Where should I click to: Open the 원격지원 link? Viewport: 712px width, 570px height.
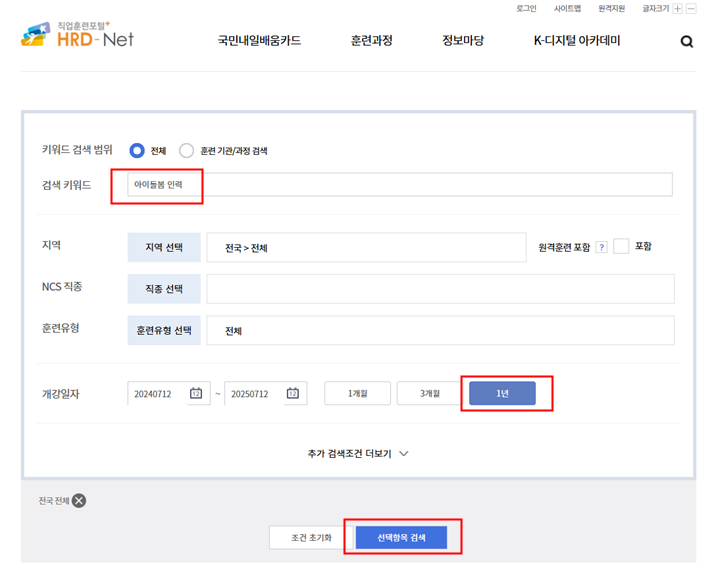tap(612, 9)
